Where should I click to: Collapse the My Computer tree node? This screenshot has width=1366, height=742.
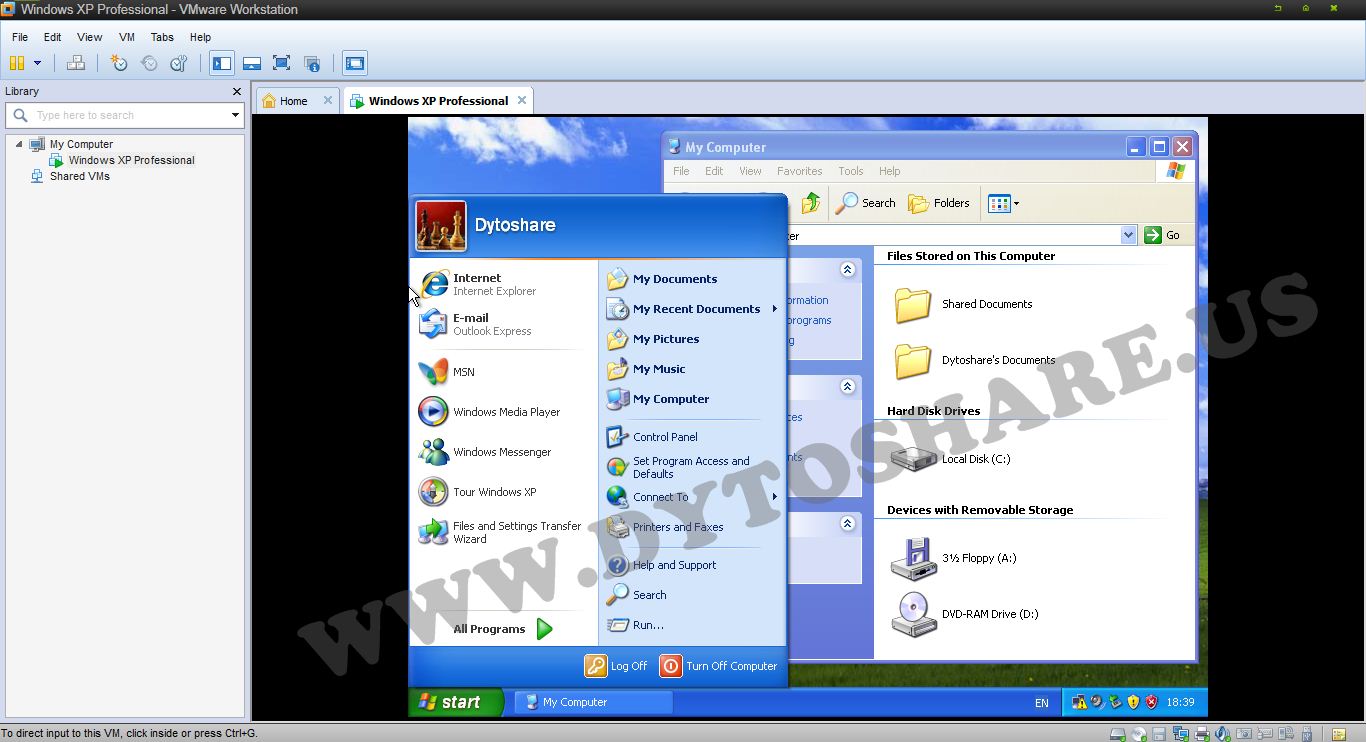18,144
